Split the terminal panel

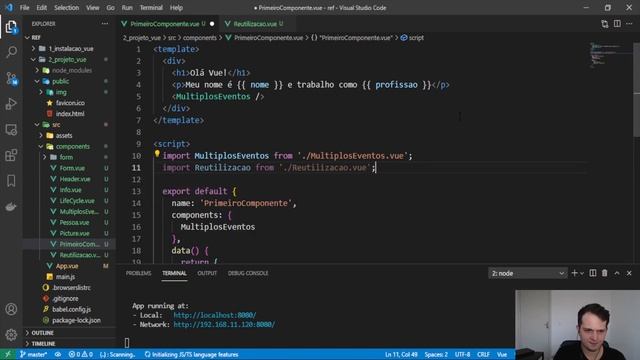click(593, 273)
